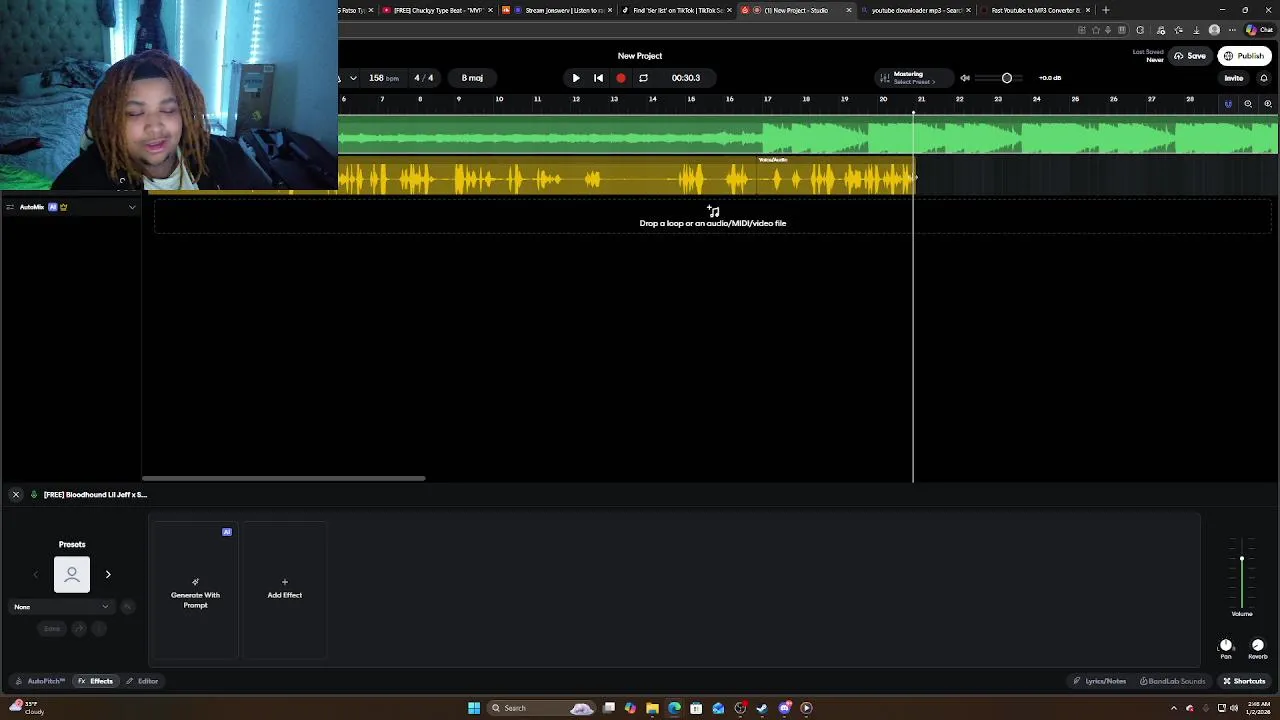The height and width of the screenshot is (720, 1280).
Task: Change the 4/4 time signature
Action: point(424,78)
